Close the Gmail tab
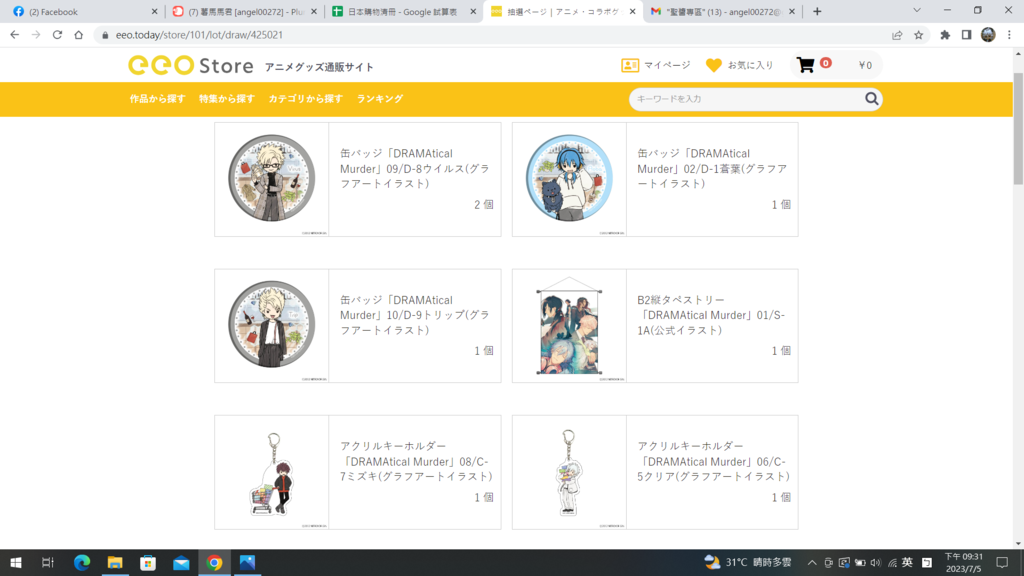Screen dimensions: 1024x576 [792, 11]
